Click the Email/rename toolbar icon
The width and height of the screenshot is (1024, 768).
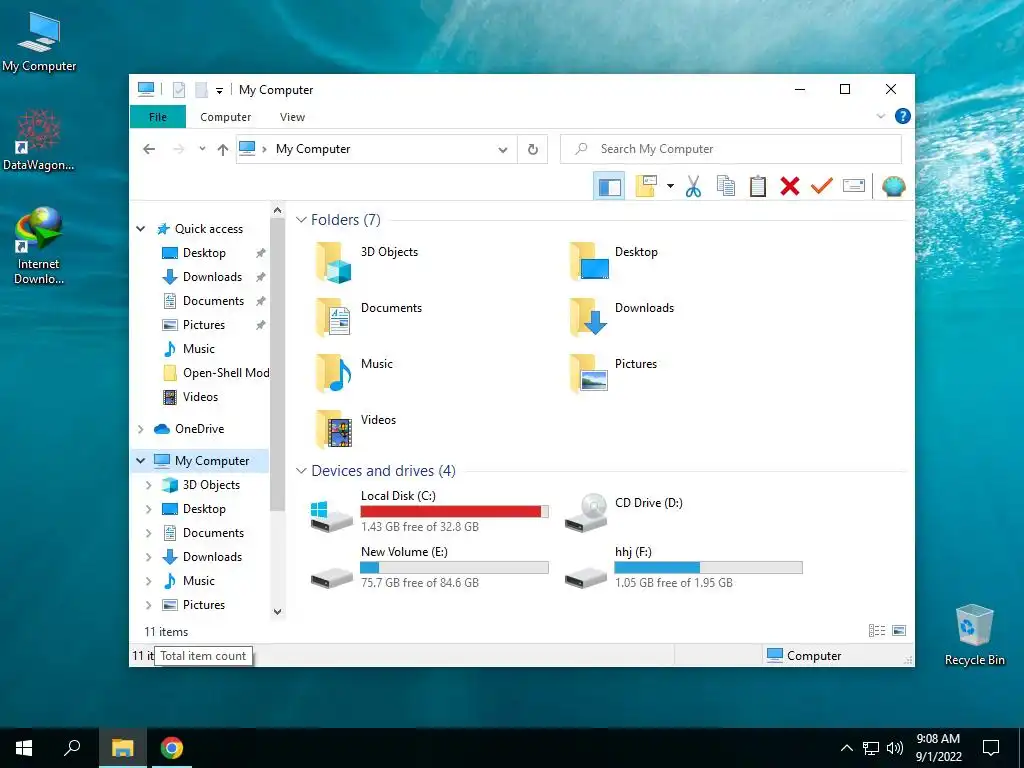pos(854,187)
